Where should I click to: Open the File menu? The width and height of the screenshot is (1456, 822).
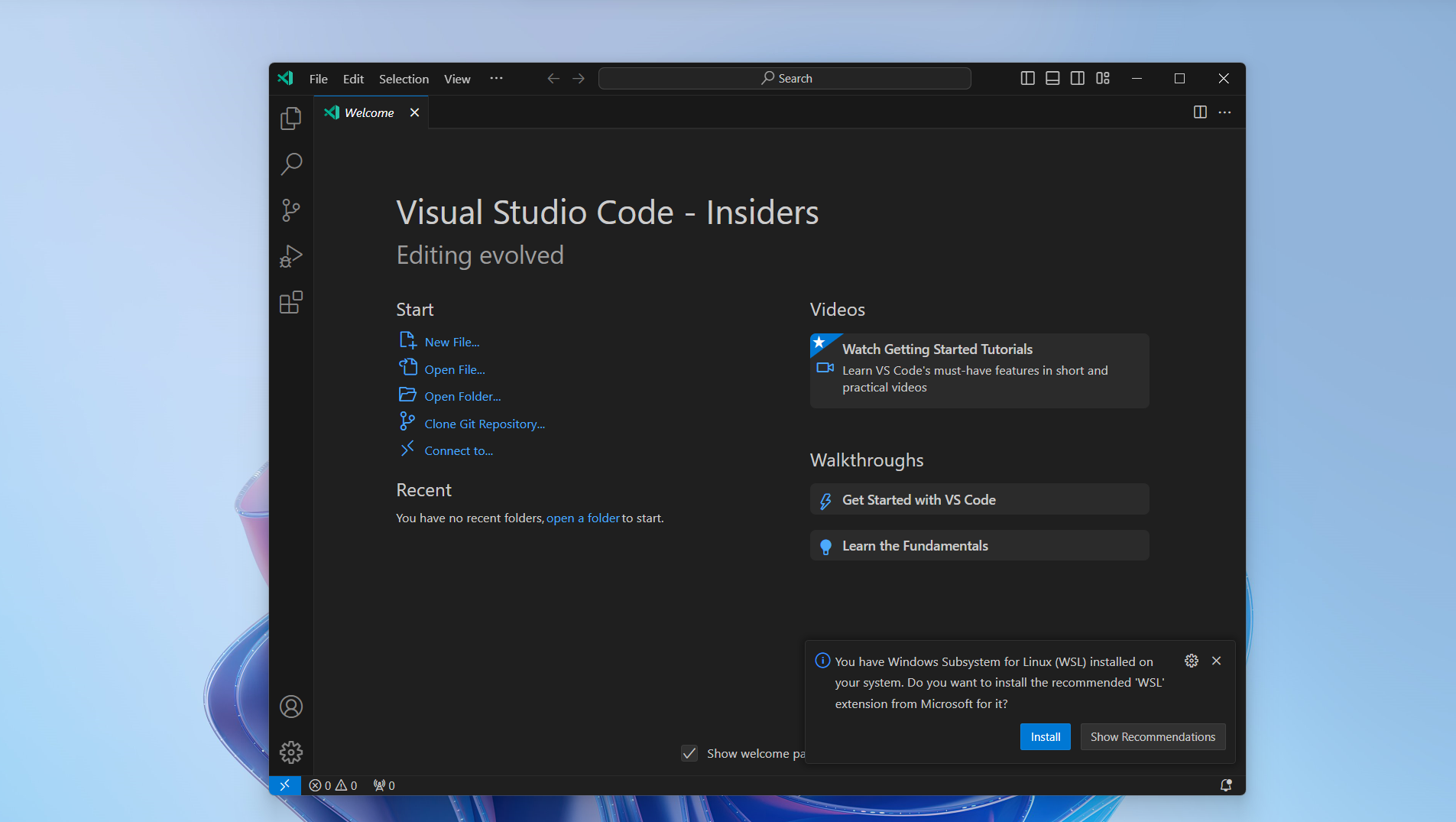(318, 79)
